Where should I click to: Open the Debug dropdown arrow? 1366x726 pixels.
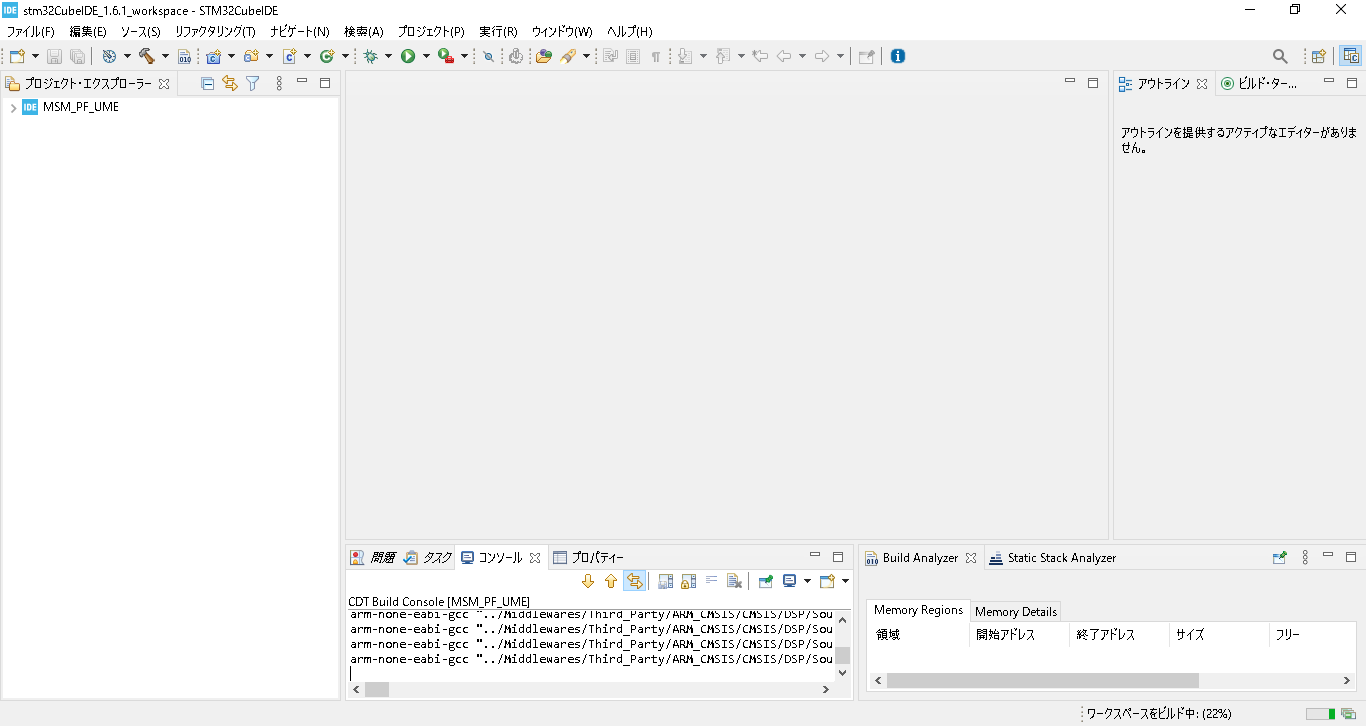pos(388,56)
